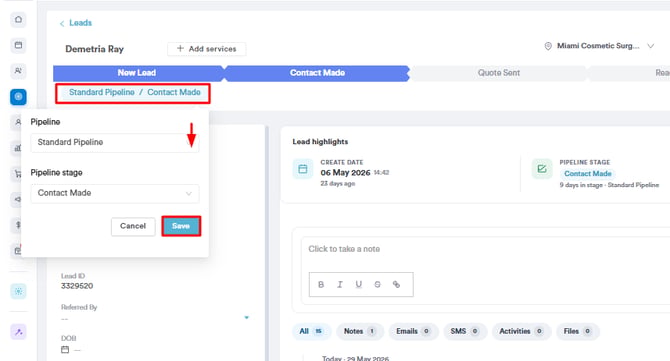This screenshot has width=670, height=361.
Task: Select the Lead ID 3329520 text
Action: [77, 286]
